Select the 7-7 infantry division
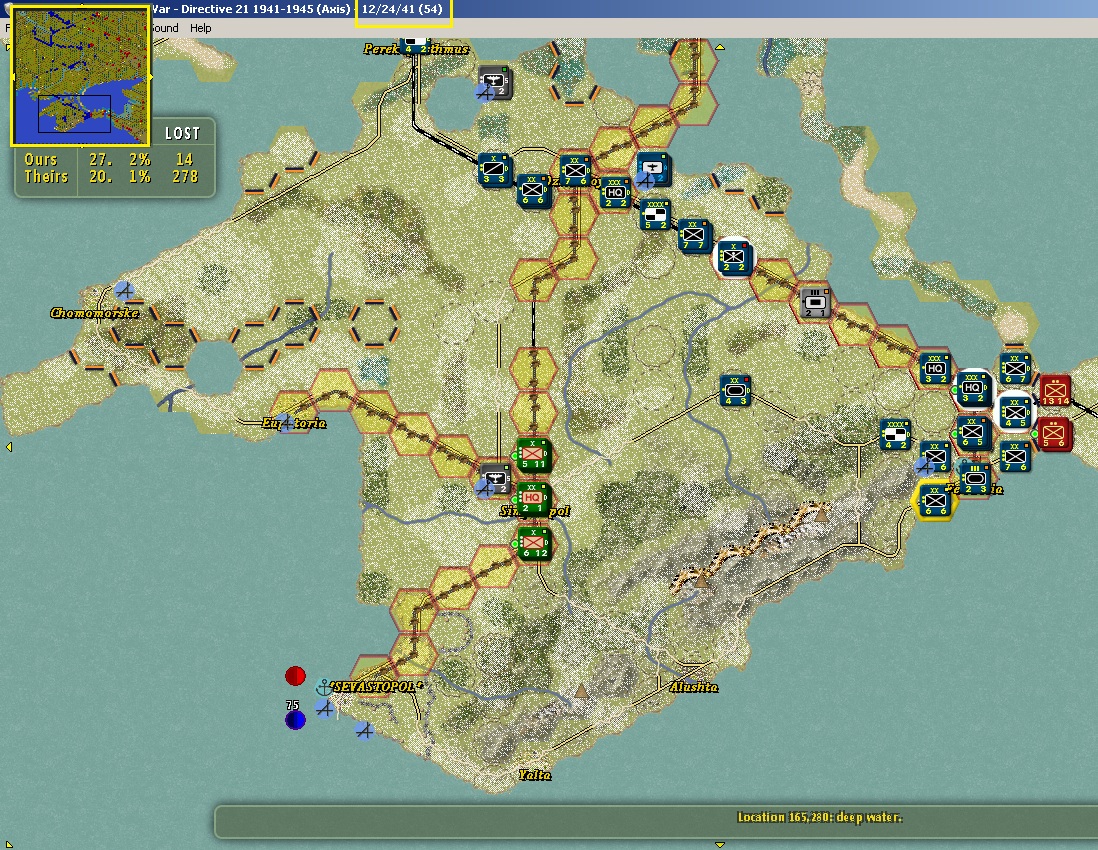The width and height of the screenshot is (1098, 850). (x=694, y=236)
